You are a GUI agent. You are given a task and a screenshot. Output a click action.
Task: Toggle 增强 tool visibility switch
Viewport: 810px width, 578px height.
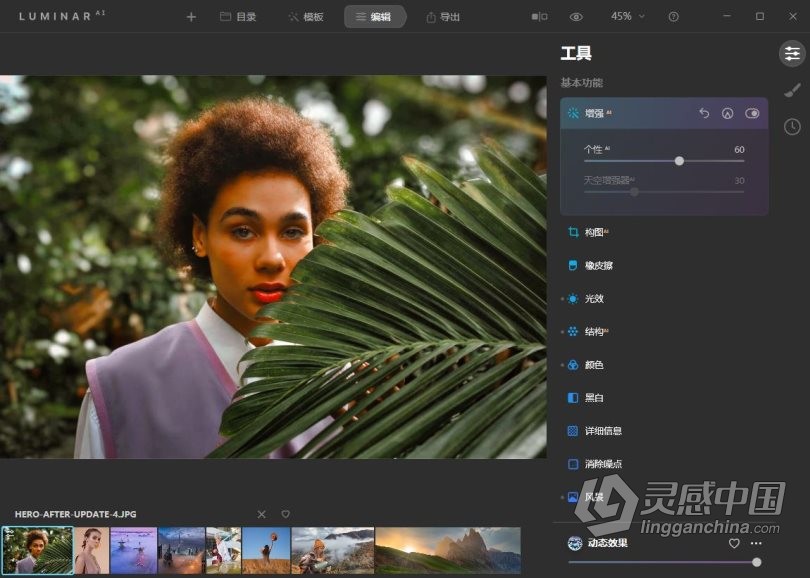tap(752, 113)
